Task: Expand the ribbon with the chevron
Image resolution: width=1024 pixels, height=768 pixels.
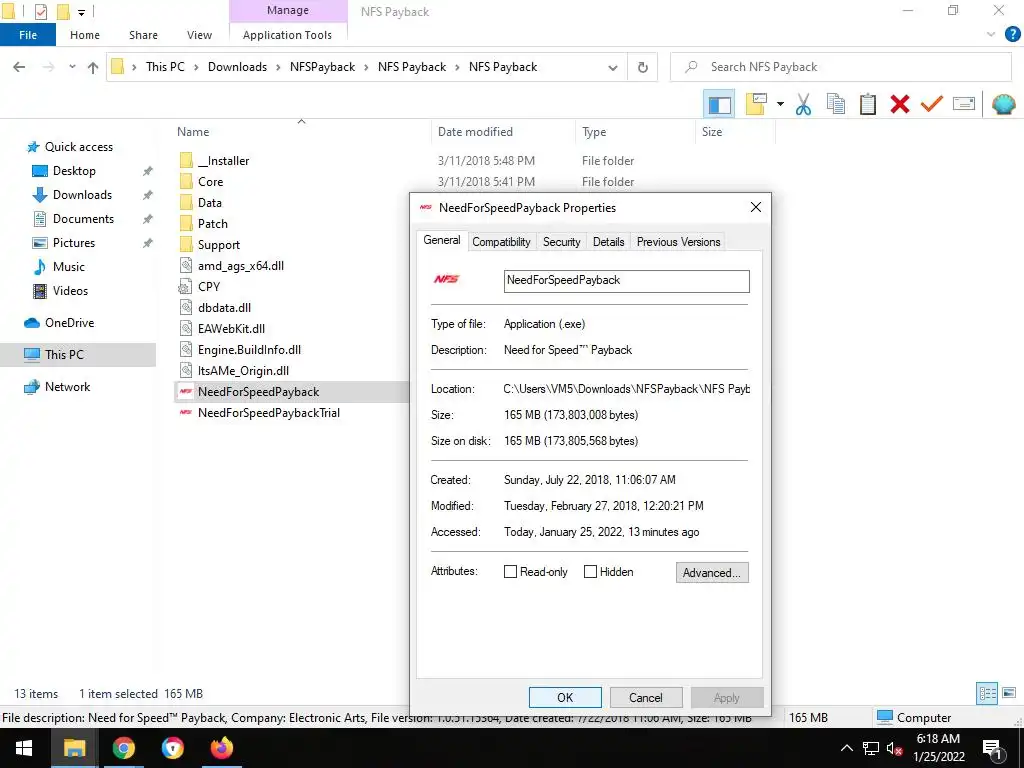Action: 991,35
